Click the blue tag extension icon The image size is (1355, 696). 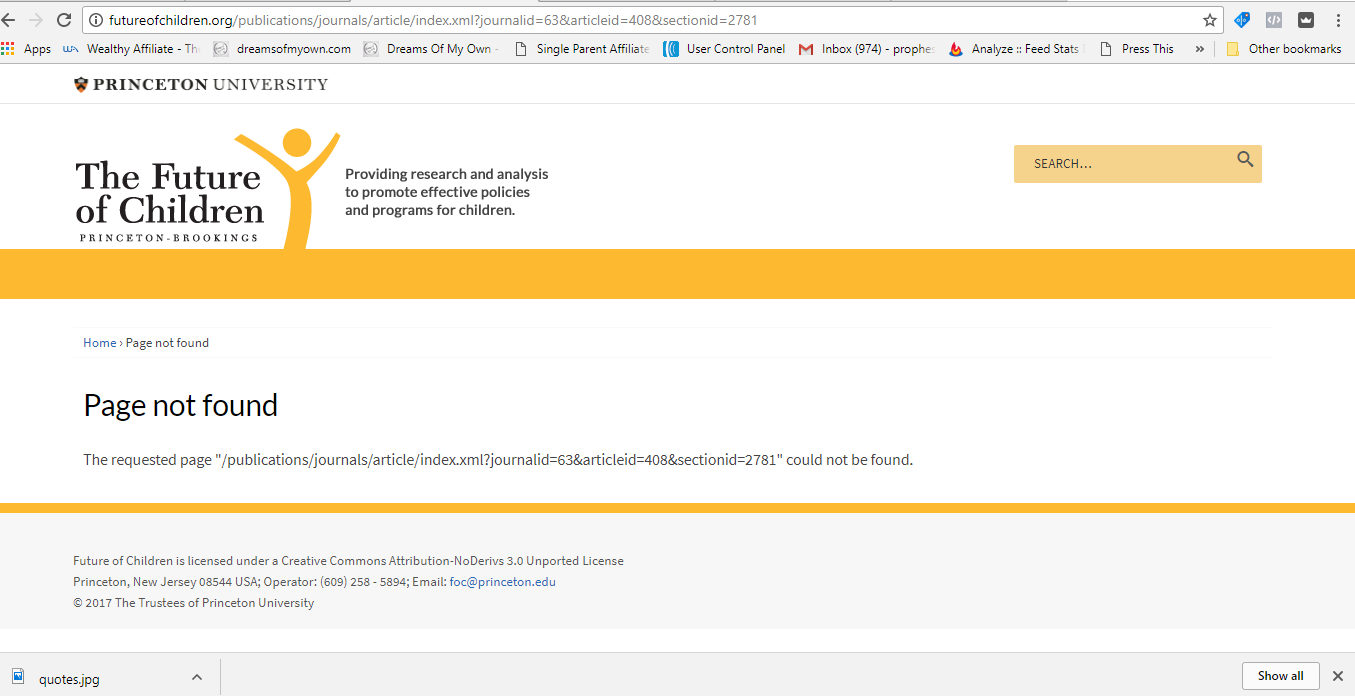tap(1242, 20)
